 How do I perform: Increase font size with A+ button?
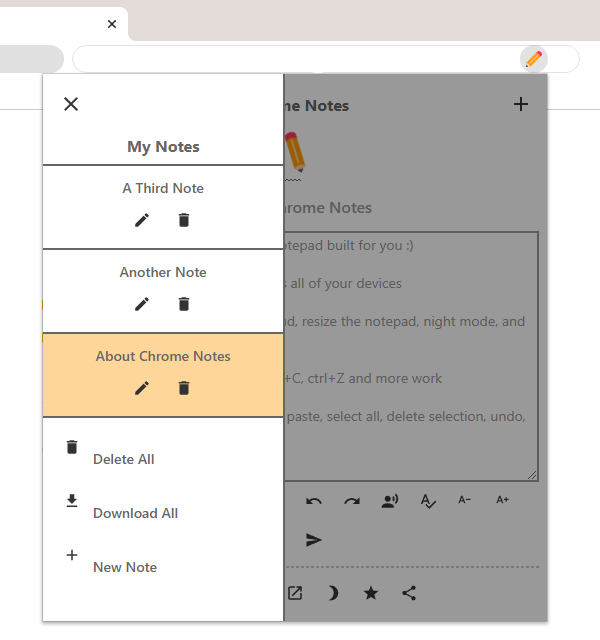coord(503,500)
